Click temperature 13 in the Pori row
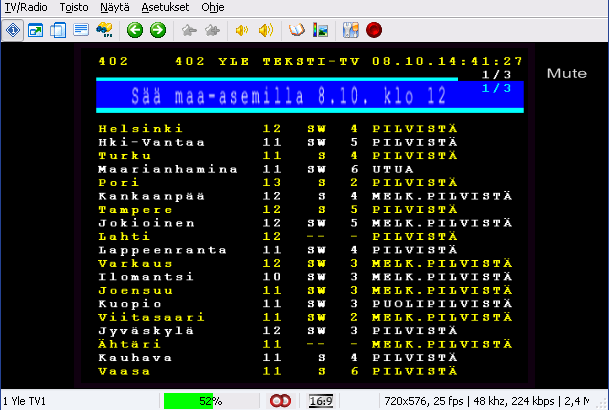Image resolution: width=610 pixels, height=412 pixels. point(272,182)
